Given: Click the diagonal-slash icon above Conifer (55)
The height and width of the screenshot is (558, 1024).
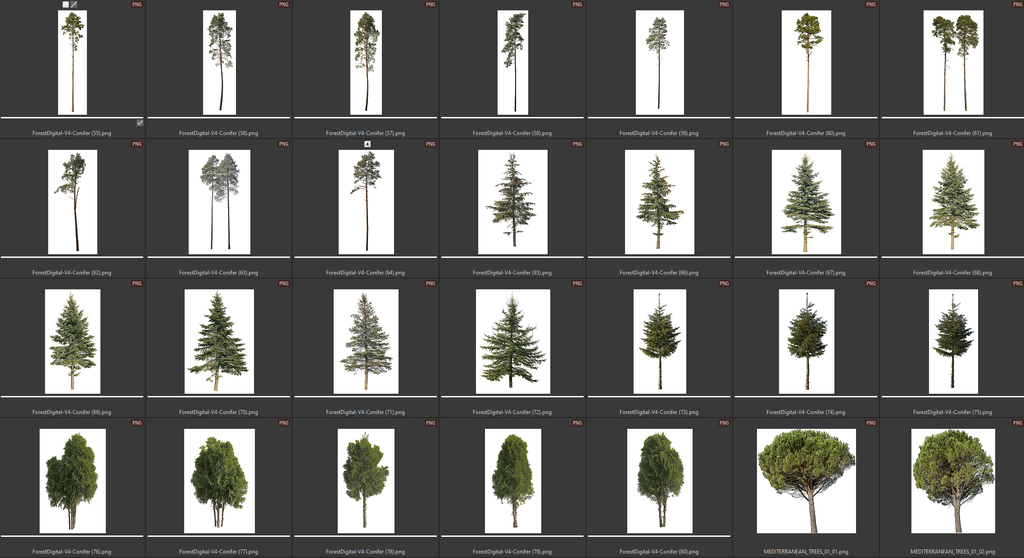Looking at the screenshot, I should tap(74, 5).
